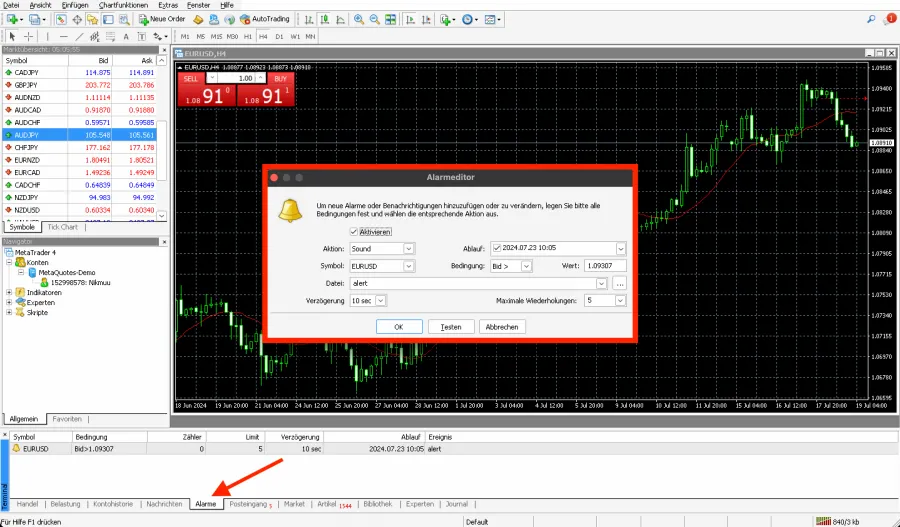Open the chart templates icon

pyautogui.click(x=492, y=20)
